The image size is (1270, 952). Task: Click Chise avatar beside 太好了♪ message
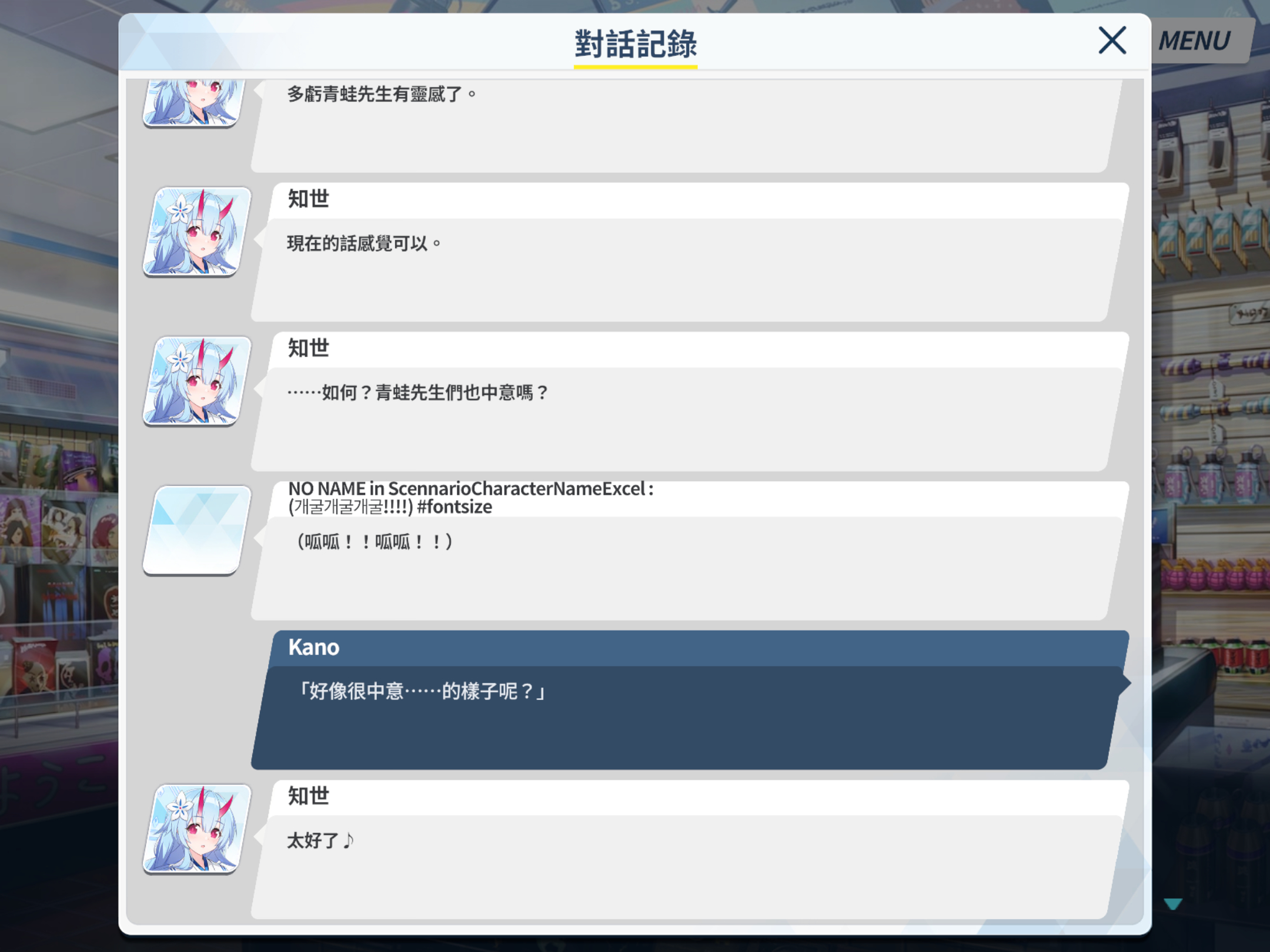pyautogui.click(x=197, y=829)
